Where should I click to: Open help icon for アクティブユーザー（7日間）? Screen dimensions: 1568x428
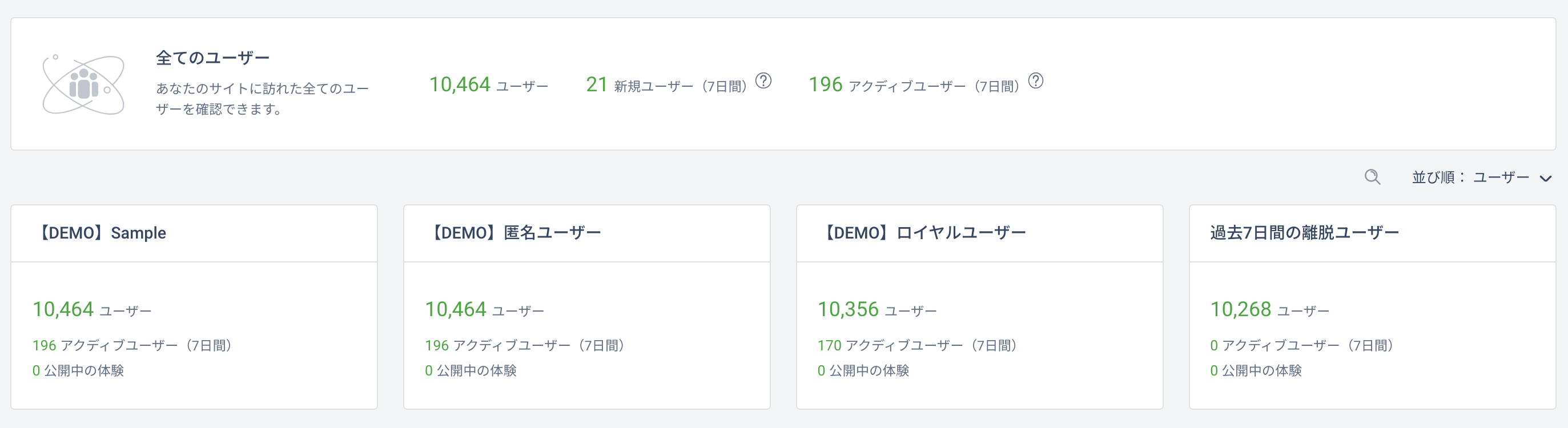(x=1035, y=81)
